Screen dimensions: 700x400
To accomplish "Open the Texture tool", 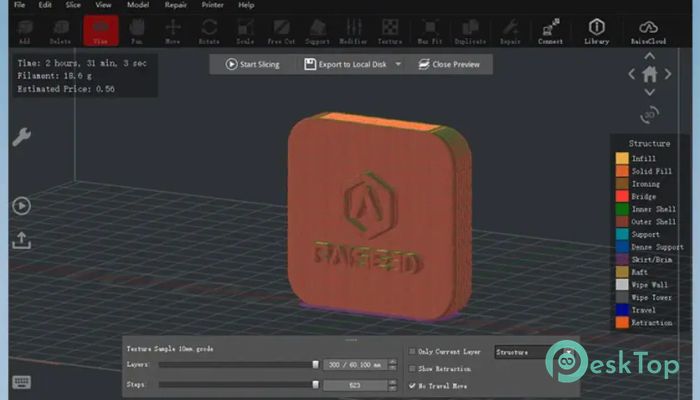I will (x=390, y=31).
